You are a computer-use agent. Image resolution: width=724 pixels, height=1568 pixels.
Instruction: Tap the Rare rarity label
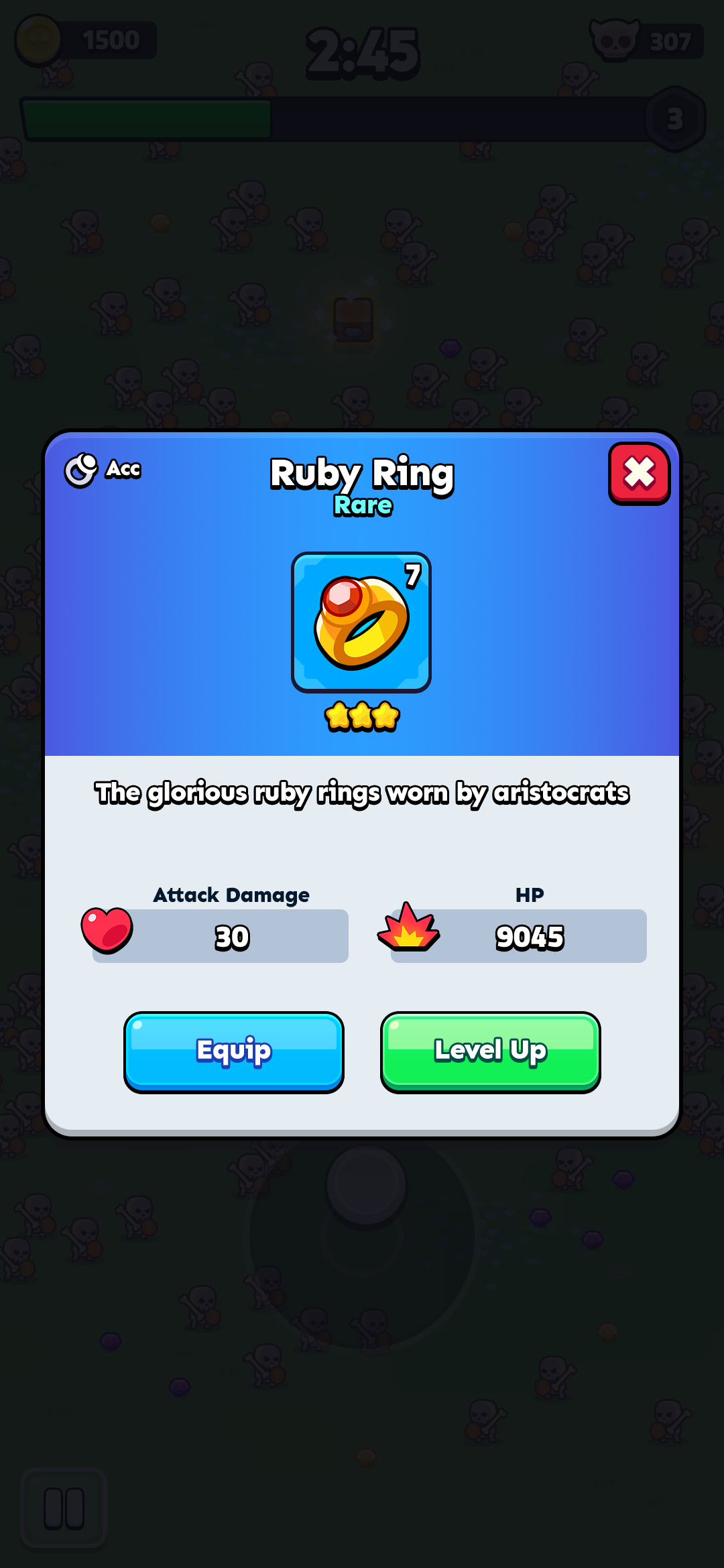363,505
